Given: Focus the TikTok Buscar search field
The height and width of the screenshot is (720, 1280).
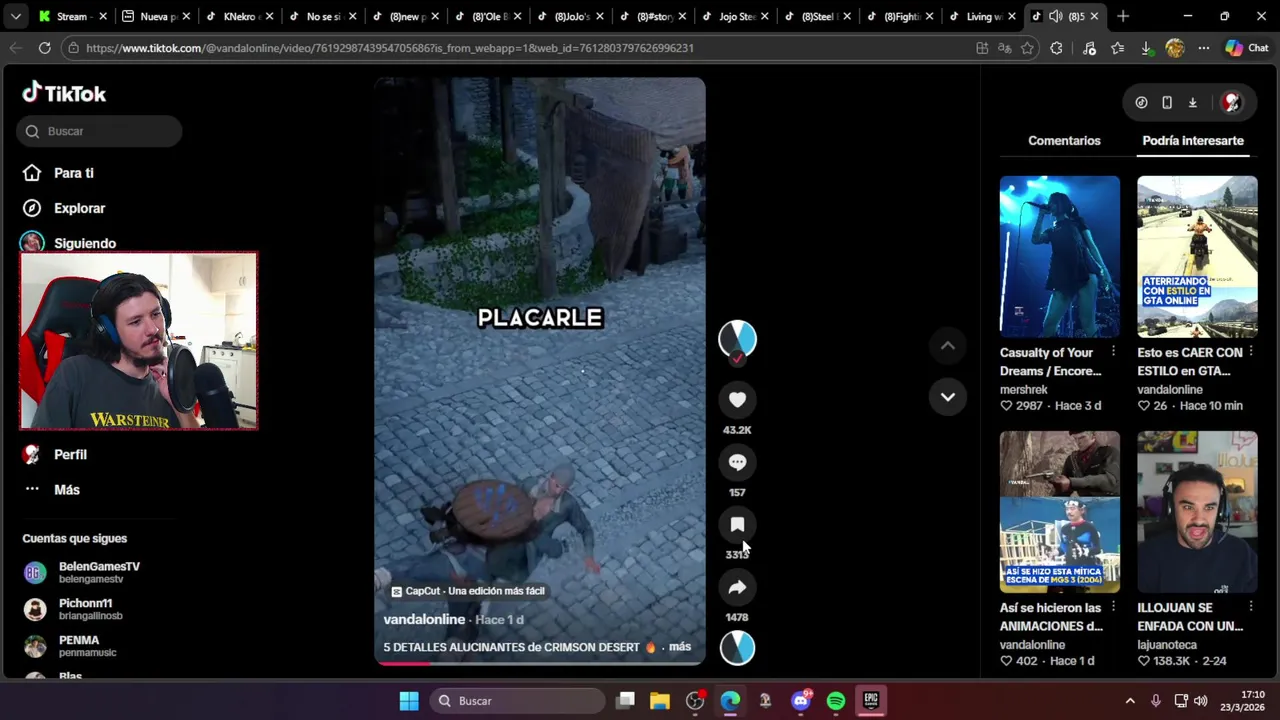Looking at the screenshot, I should [99, 131].
